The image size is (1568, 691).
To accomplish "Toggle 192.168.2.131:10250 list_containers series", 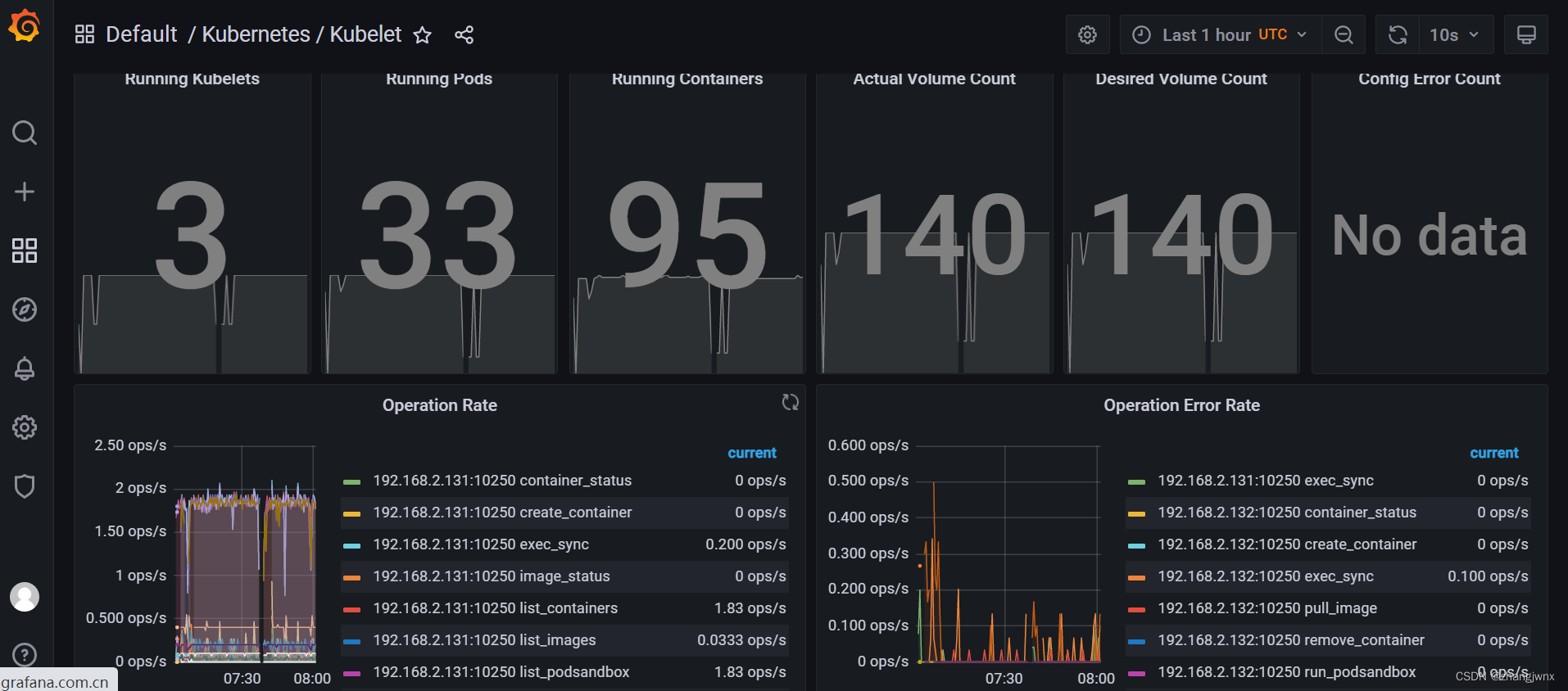I will pos(496,608).
